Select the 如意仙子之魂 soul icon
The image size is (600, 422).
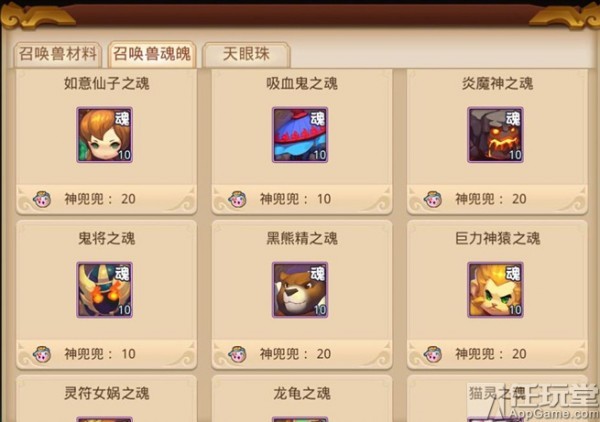pyautogui.click(x=104, y=135)
